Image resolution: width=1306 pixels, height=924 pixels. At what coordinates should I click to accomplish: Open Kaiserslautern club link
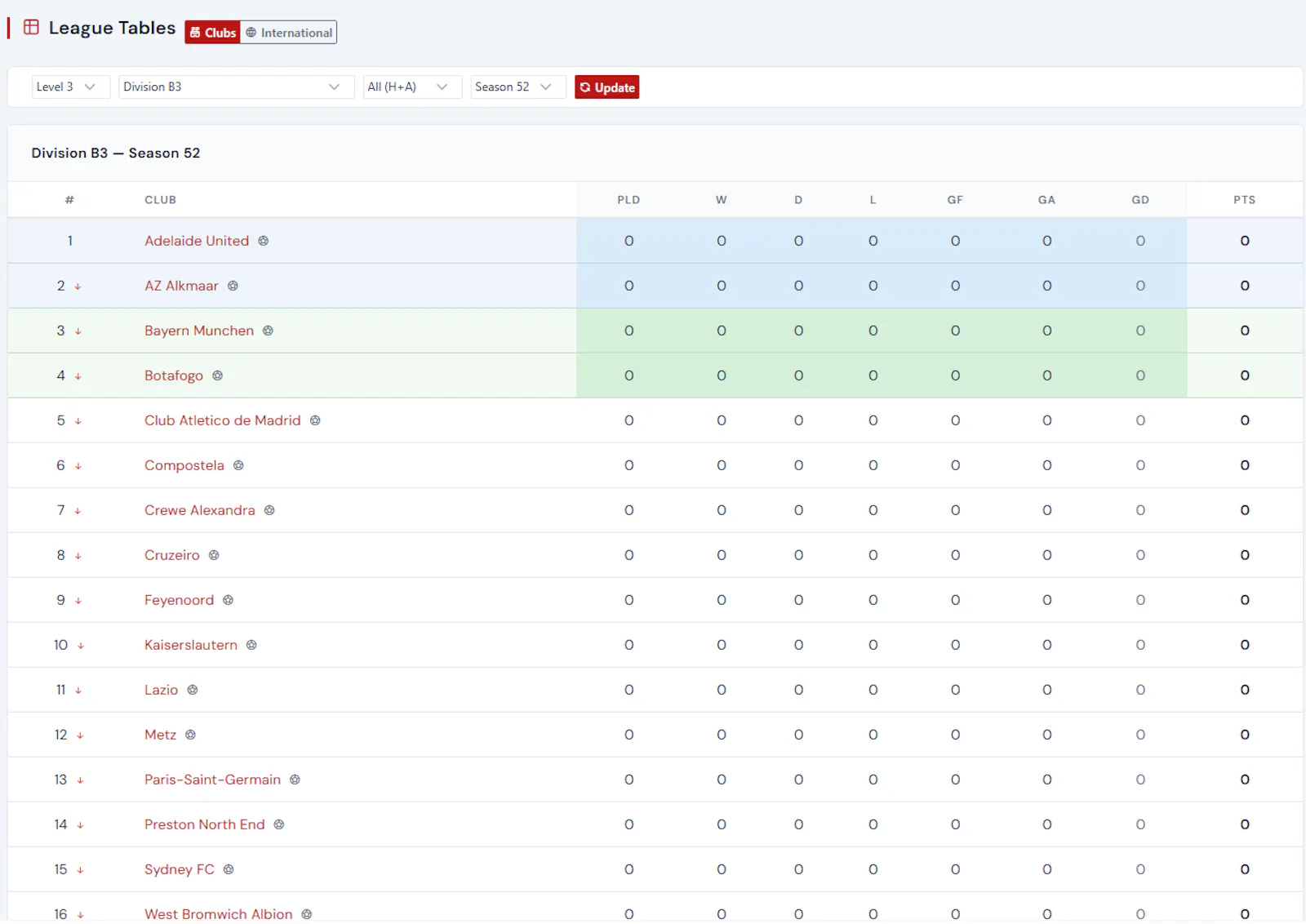(191, 645)
